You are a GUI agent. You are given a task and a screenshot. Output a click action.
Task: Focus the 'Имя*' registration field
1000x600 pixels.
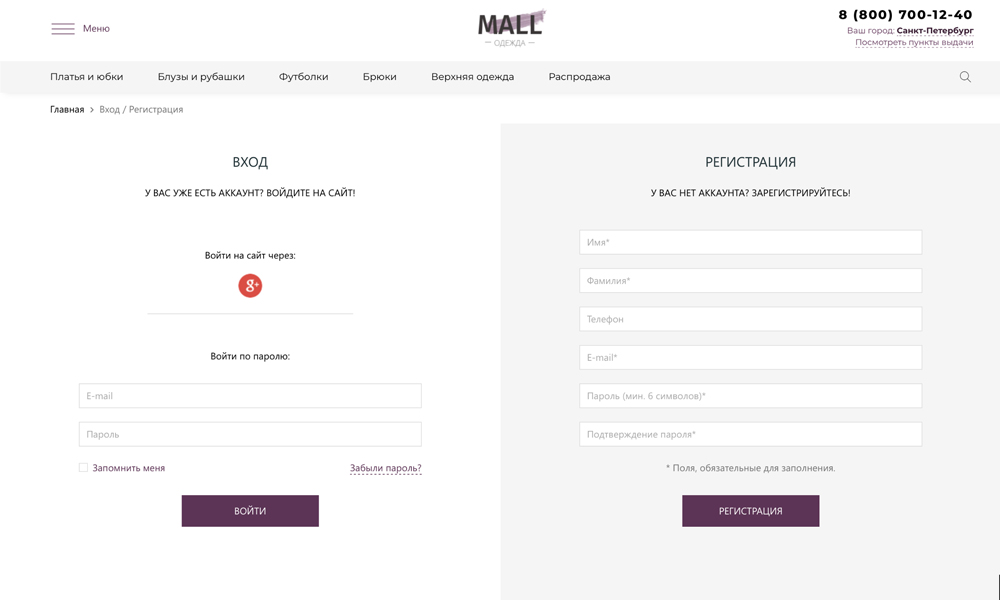pos(750,242)
